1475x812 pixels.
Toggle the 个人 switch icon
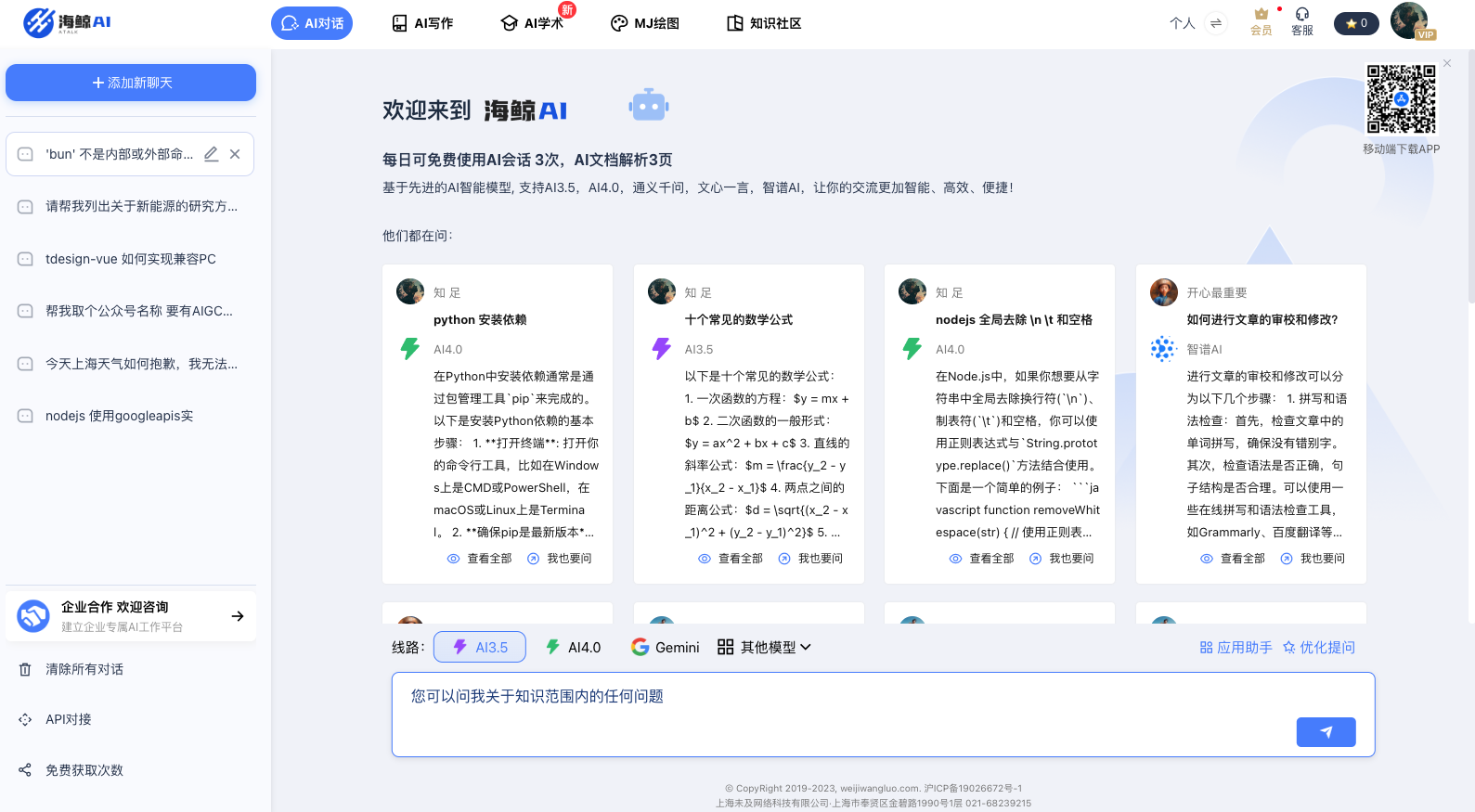point(1216,23)
